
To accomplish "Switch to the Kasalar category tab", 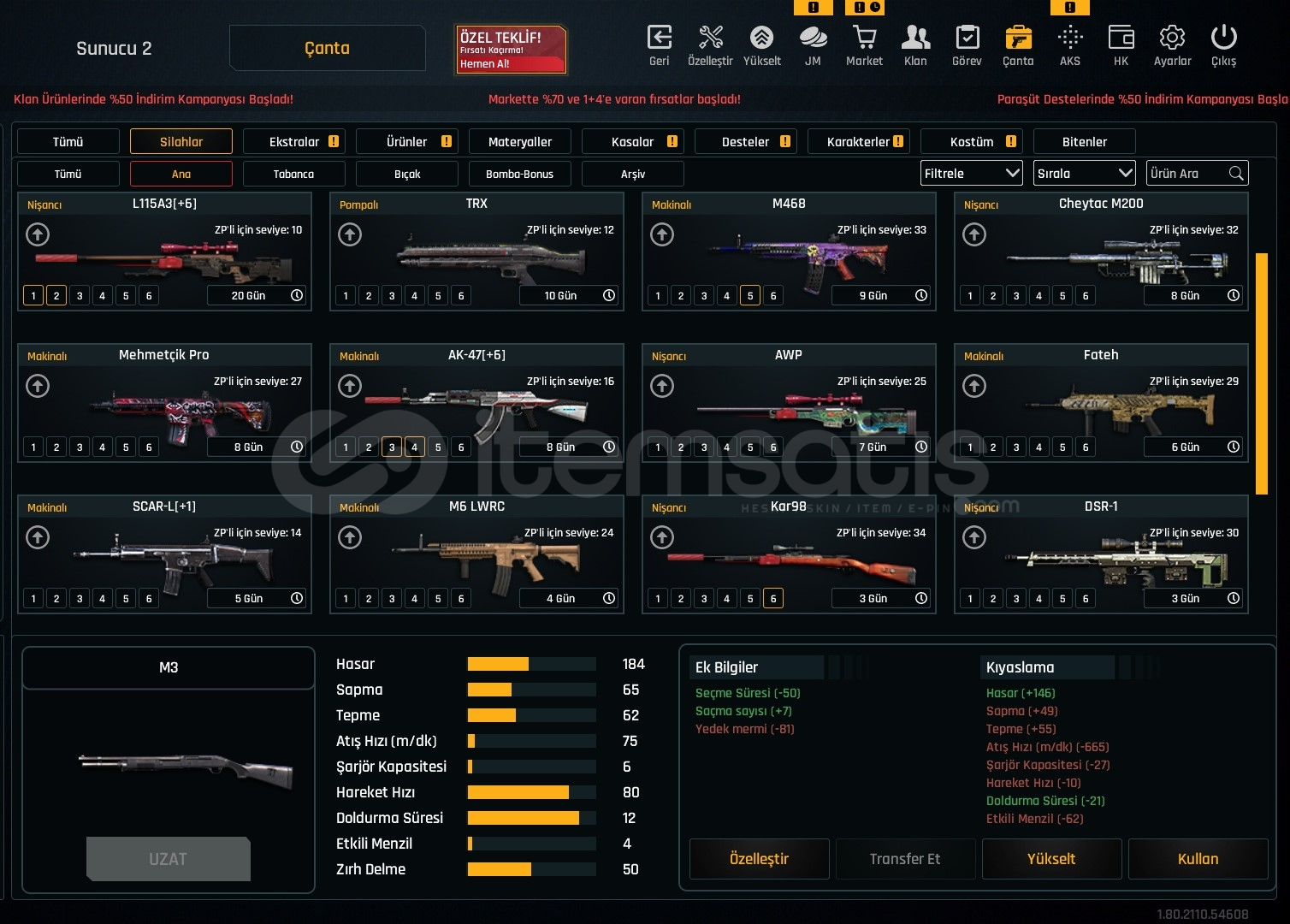I will tap(633, 142).
